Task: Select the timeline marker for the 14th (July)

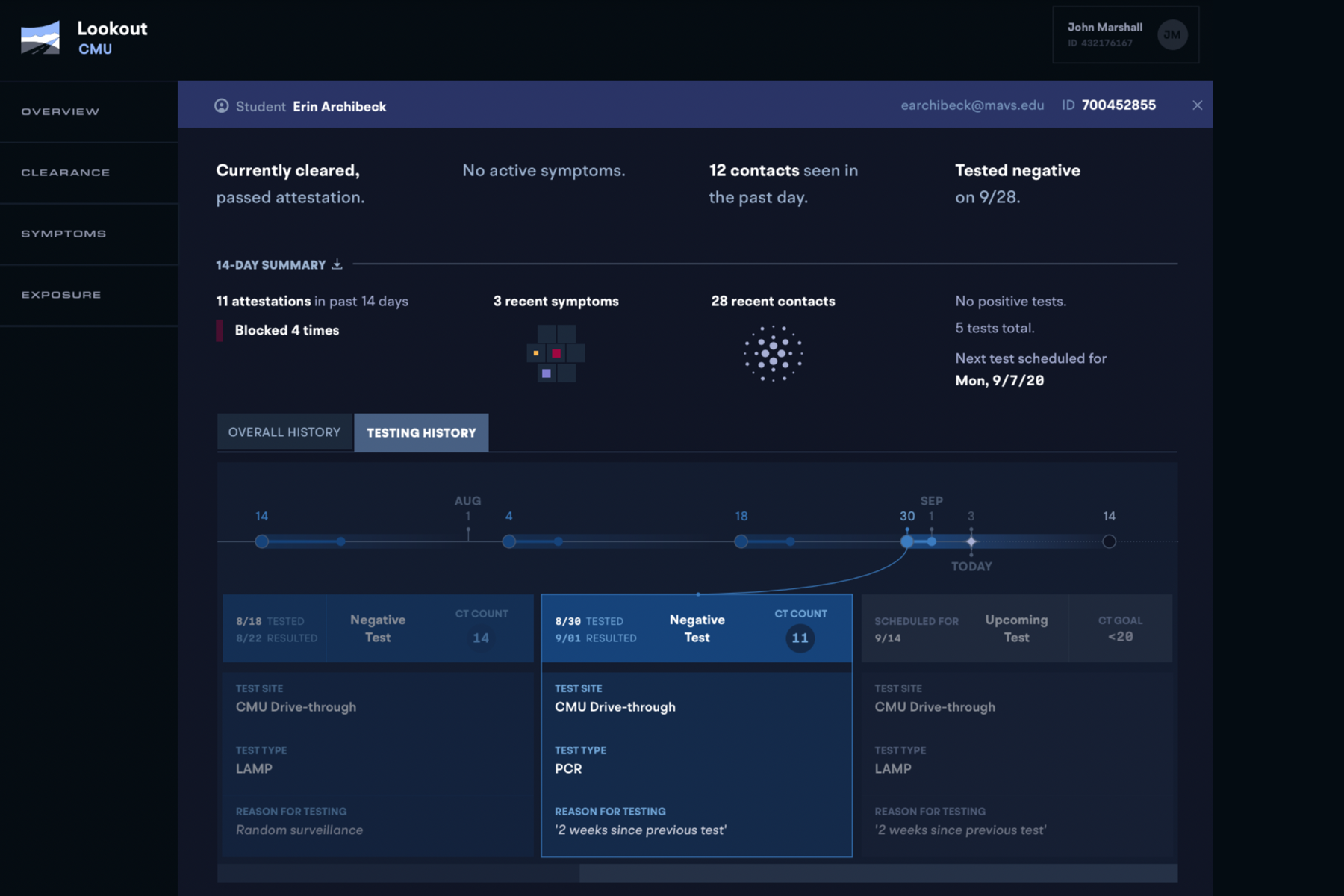Action: [261, 541]
